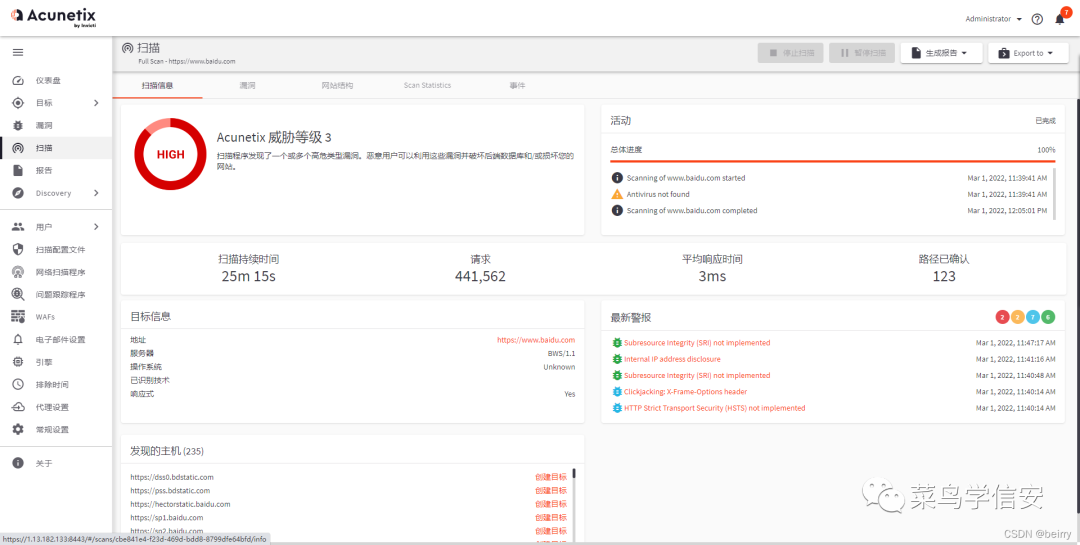Screen dimensions: 1080x545
Task: Click the blue low-severity count badge 7
Action: click(1032, 317)
